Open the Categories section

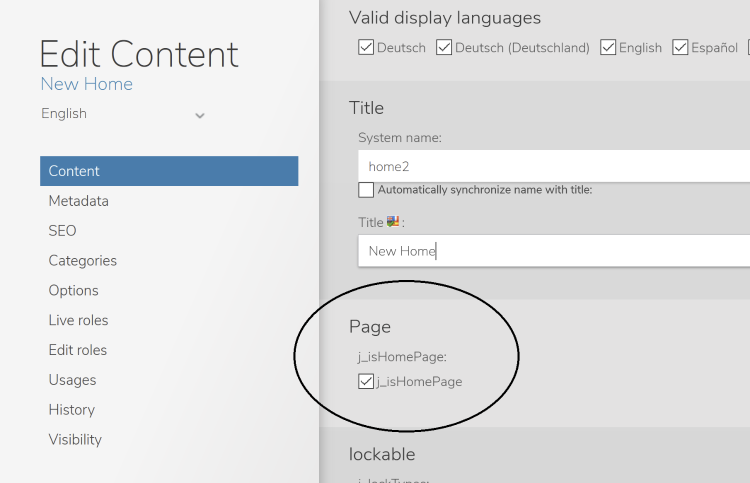pyautogui.click(x=82, y=261)
